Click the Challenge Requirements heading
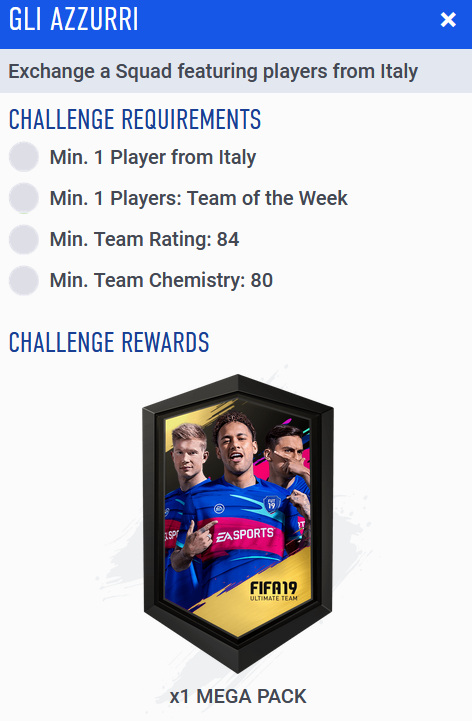 tap(135, 120)
